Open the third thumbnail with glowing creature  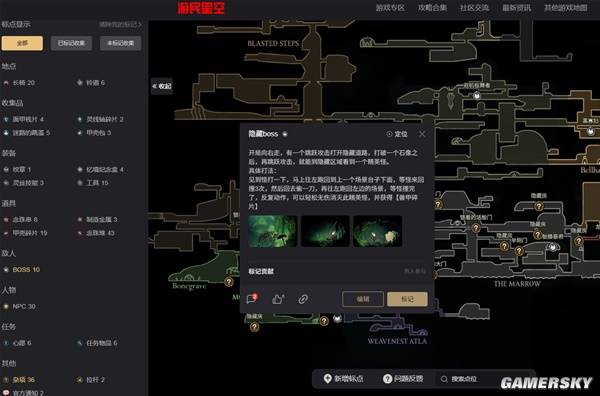tap(377, 231)
